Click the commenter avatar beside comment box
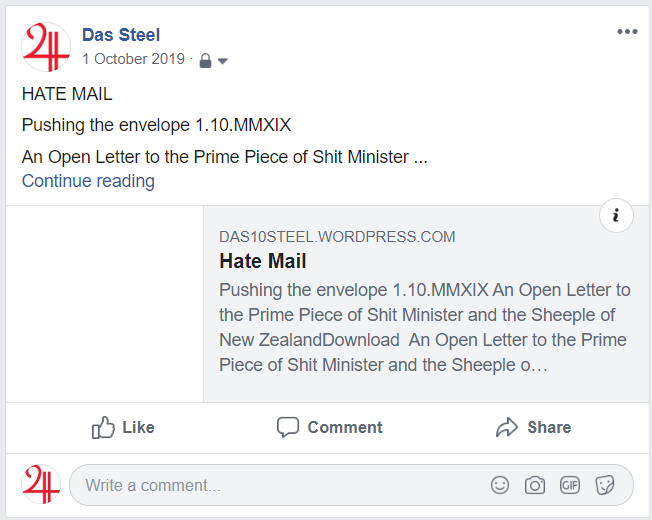This screenshot has height=520, width=652. [x=41, y=484]
